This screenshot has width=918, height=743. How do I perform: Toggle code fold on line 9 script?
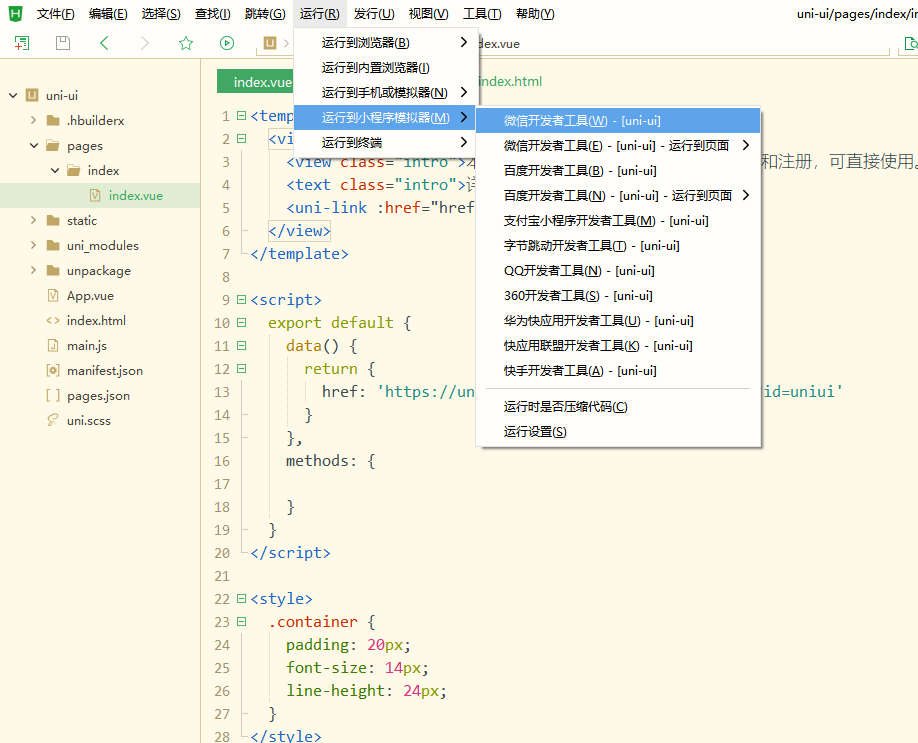coord(241,299)
